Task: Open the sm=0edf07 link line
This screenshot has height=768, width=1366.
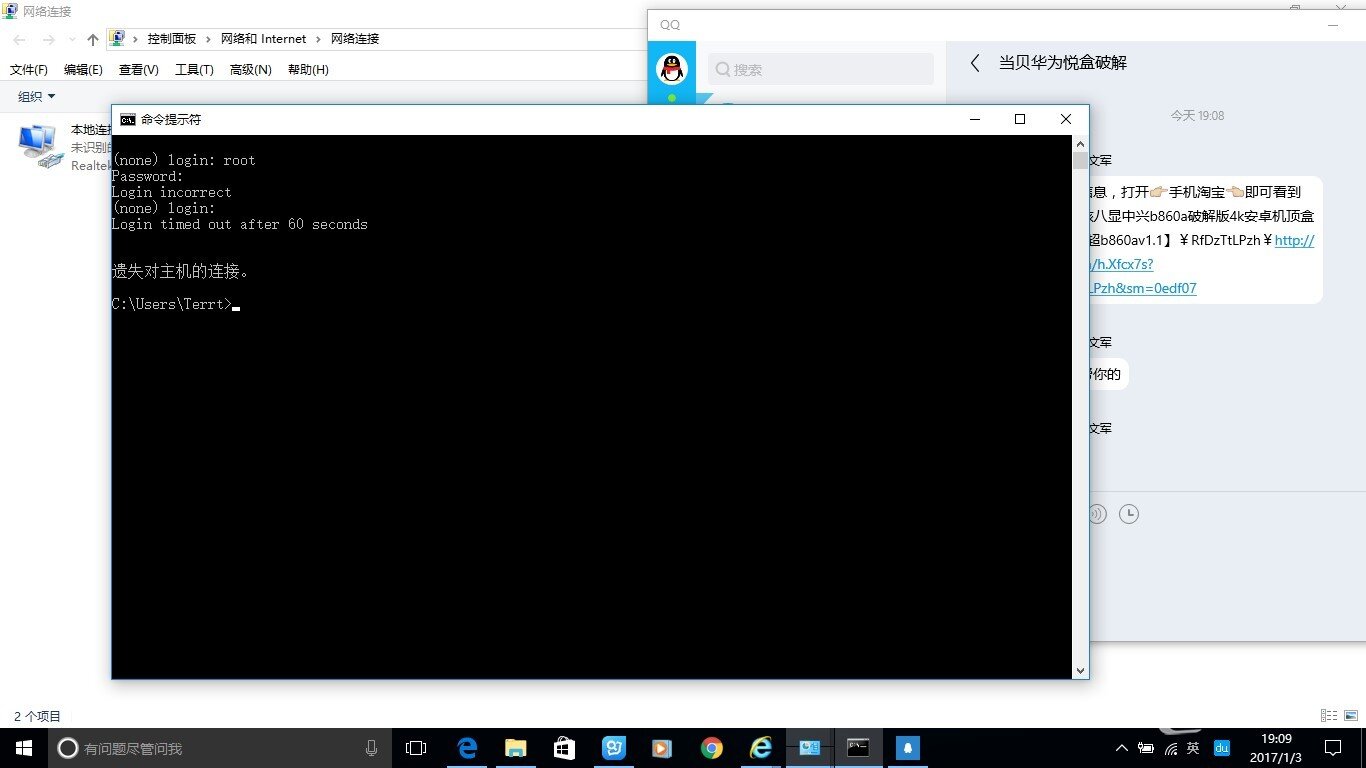Action: pyautogui.click(x=1143, y=288)
